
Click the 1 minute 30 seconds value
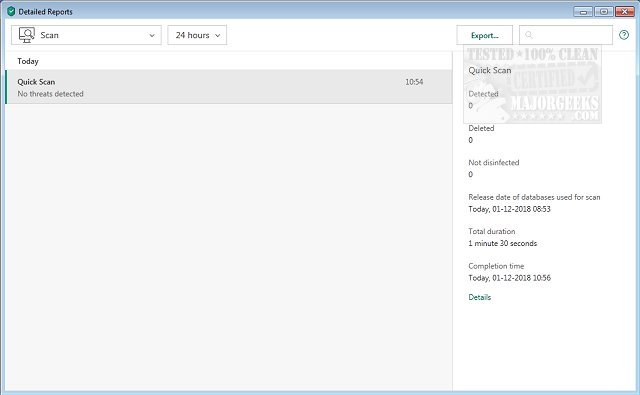pyautogui.click(x=502, y=243)
